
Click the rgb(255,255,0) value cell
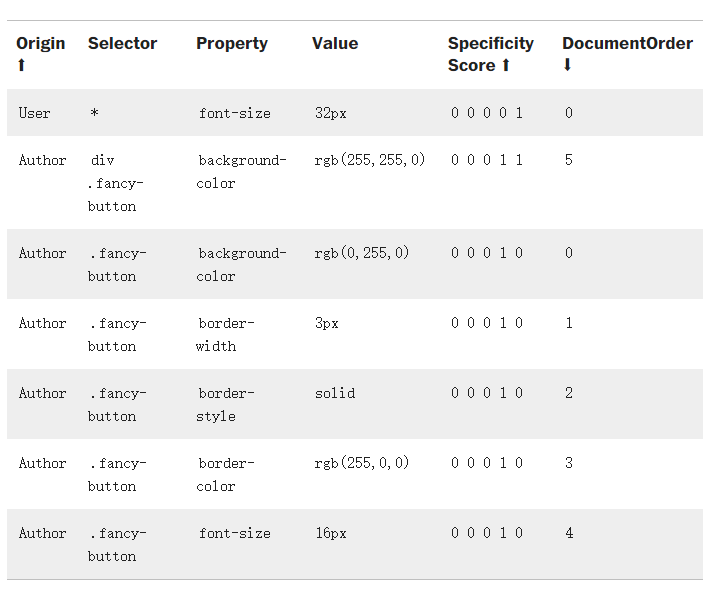tap(369, 160)
